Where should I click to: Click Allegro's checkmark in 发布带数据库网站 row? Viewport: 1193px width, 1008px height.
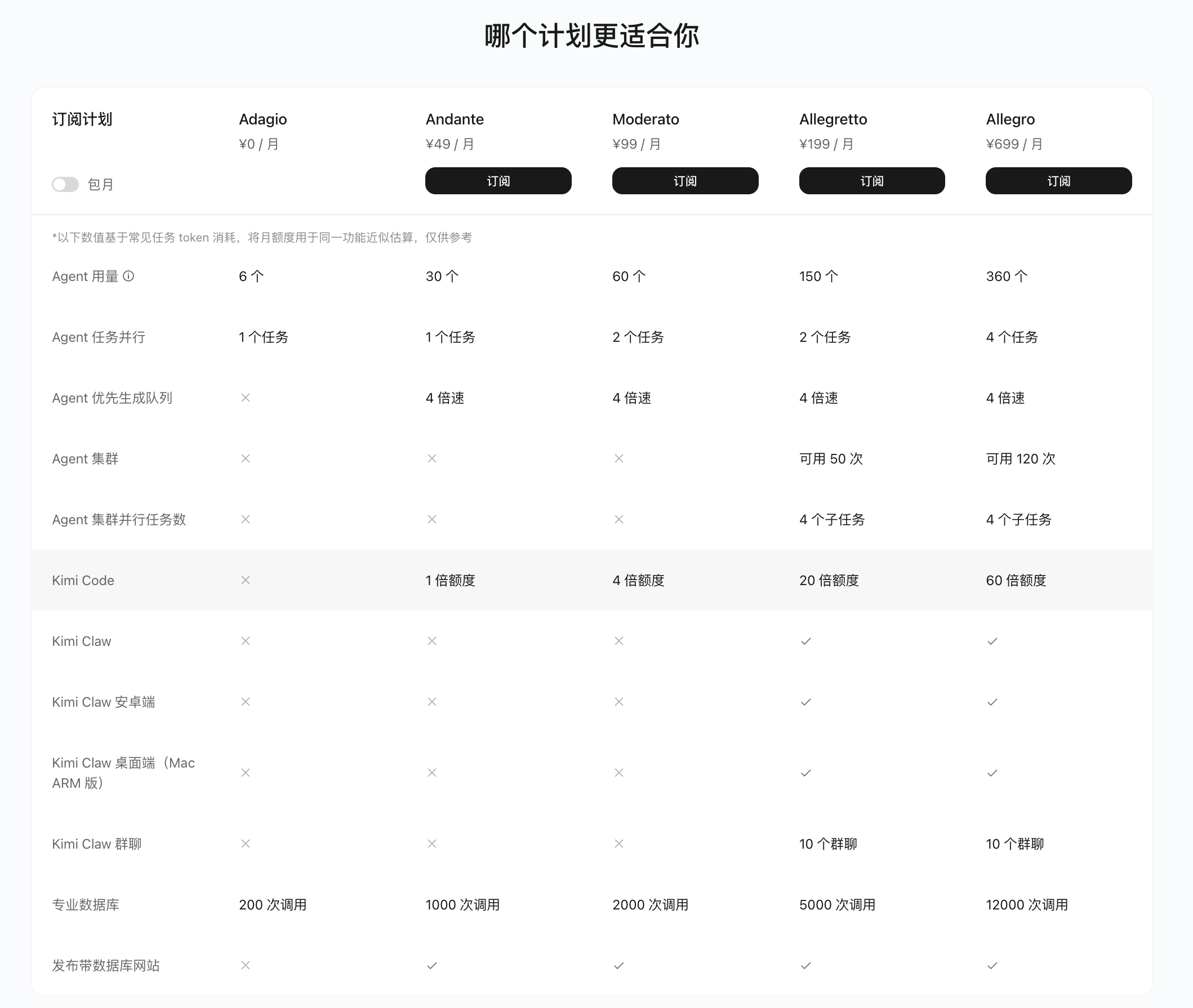(x=992, y=966)
